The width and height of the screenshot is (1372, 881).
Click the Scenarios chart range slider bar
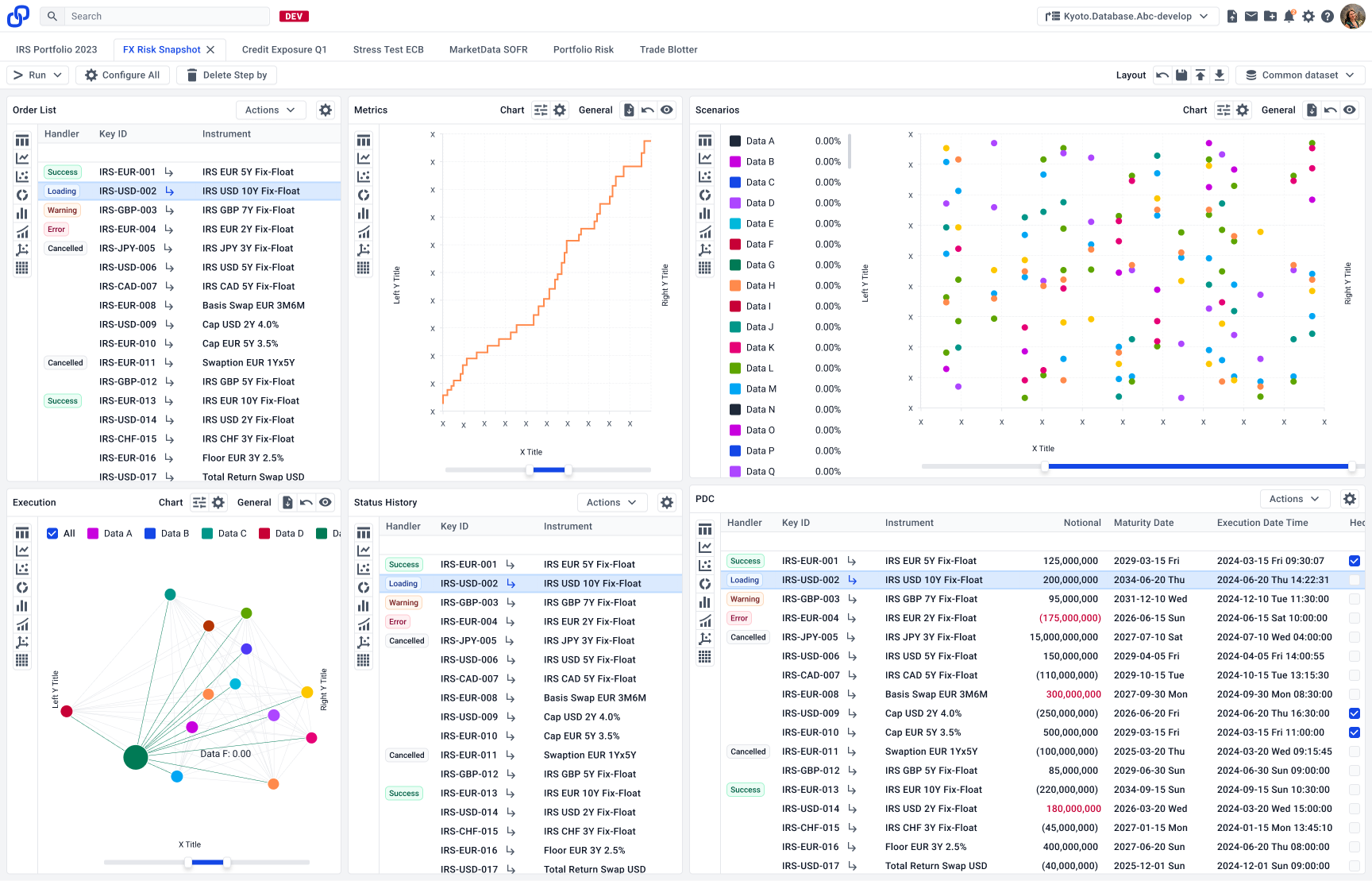pyautogui.click(x=1199, y=466)
